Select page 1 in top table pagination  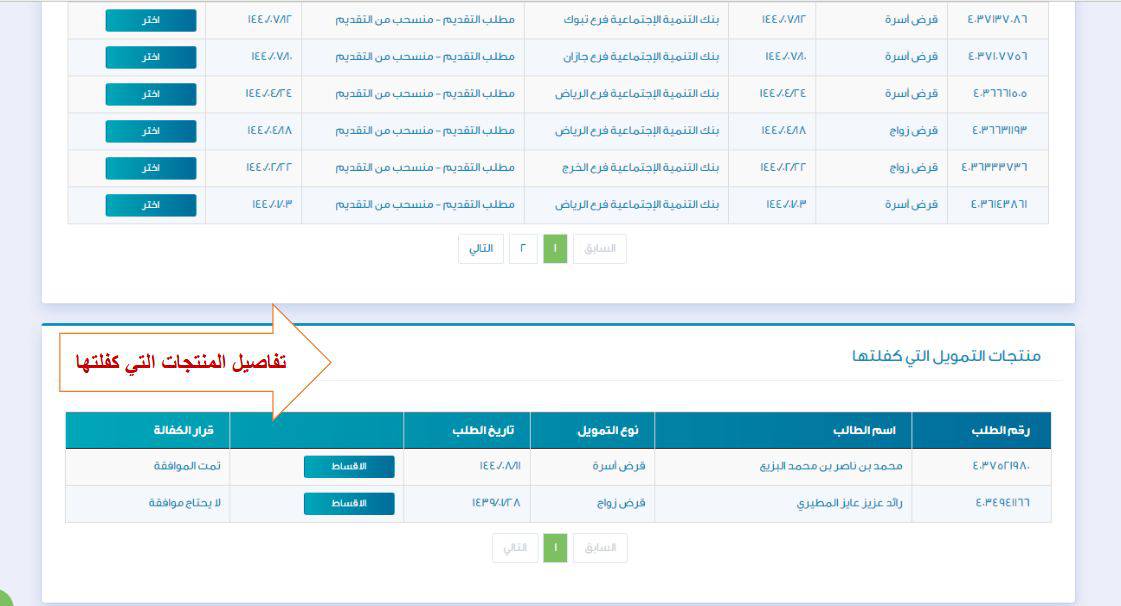point(555,249)
